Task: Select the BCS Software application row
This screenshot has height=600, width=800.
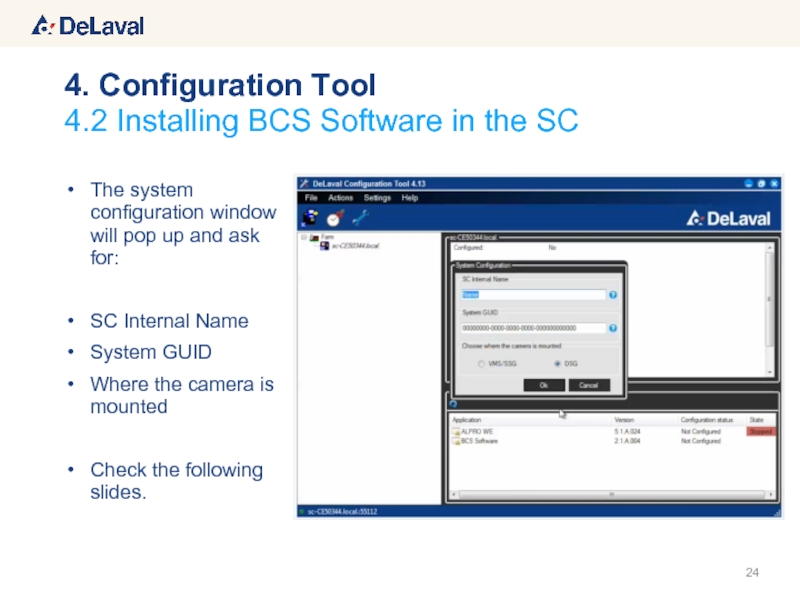Action: 613,441
